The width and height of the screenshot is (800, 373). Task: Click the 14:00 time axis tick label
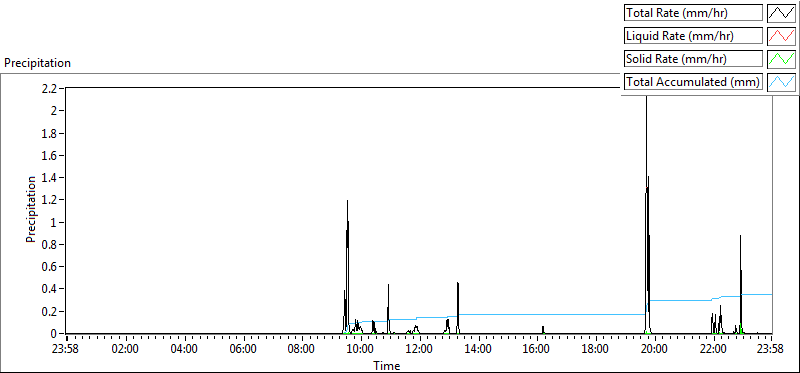479,350
